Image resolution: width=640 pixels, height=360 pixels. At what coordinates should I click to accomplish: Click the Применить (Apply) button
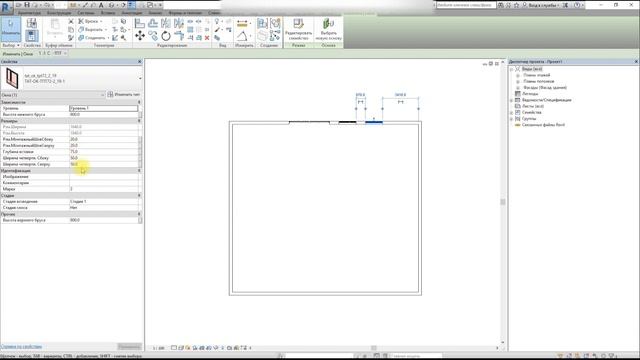129,347
